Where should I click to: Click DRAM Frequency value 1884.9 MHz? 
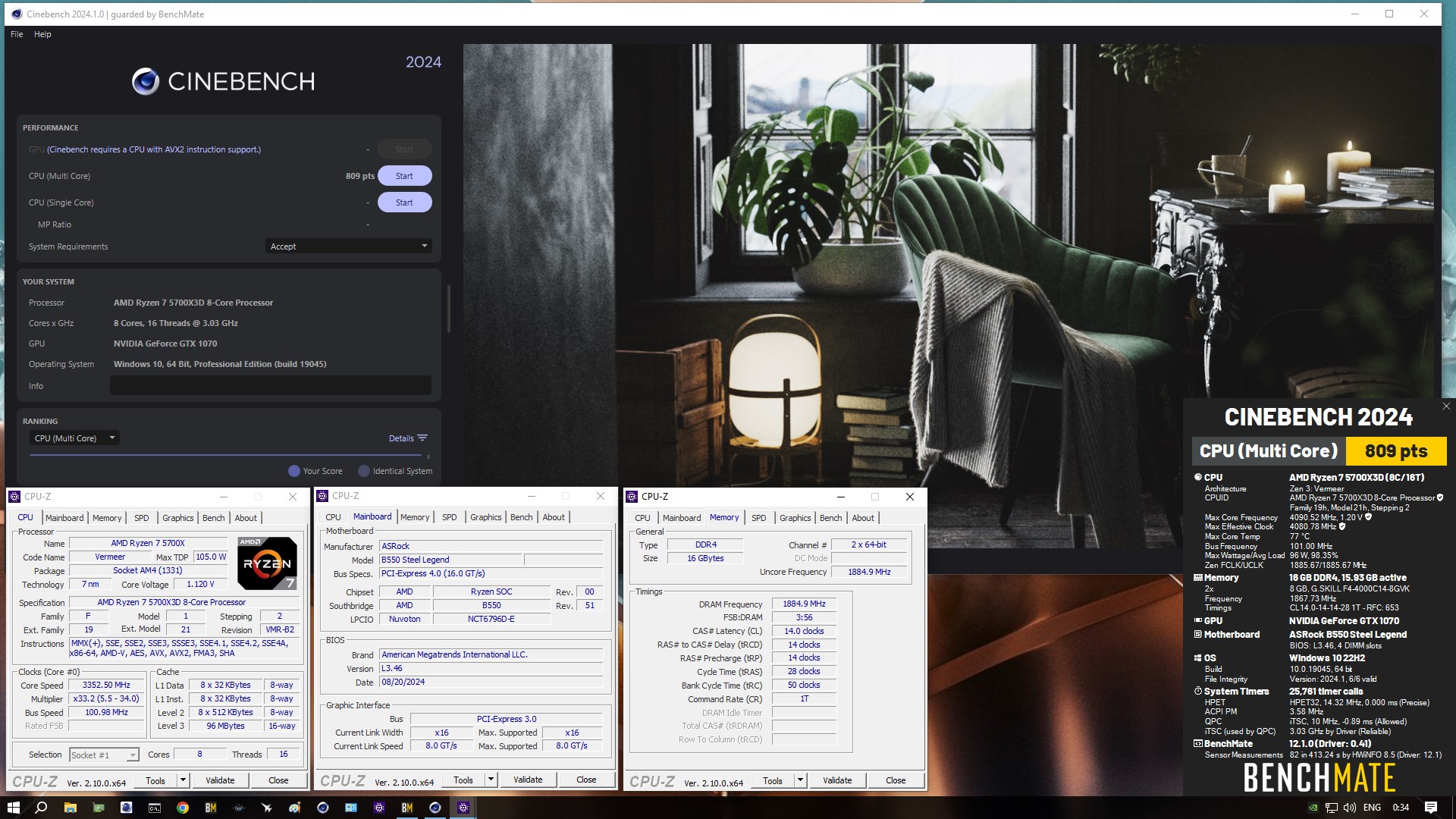click(804, 604)
